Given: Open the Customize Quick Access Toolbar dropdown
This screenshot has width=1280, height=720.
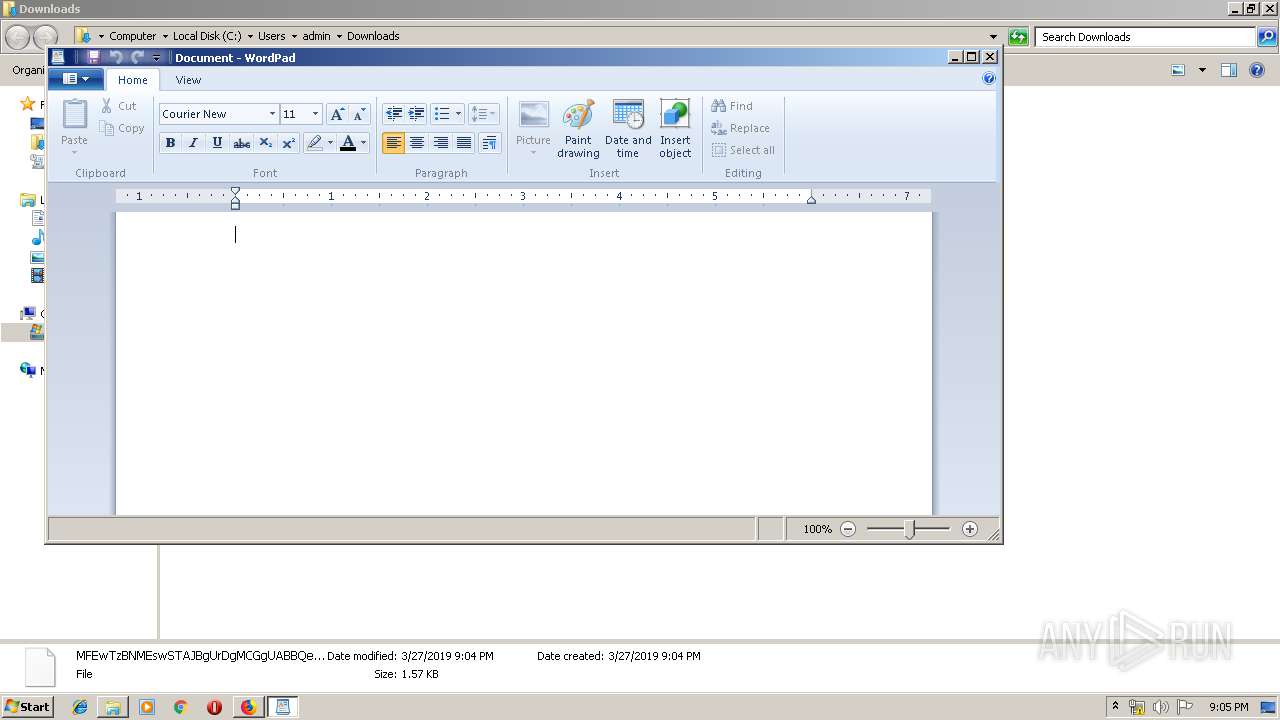Looking at the screenshot, I should point(156,58).
